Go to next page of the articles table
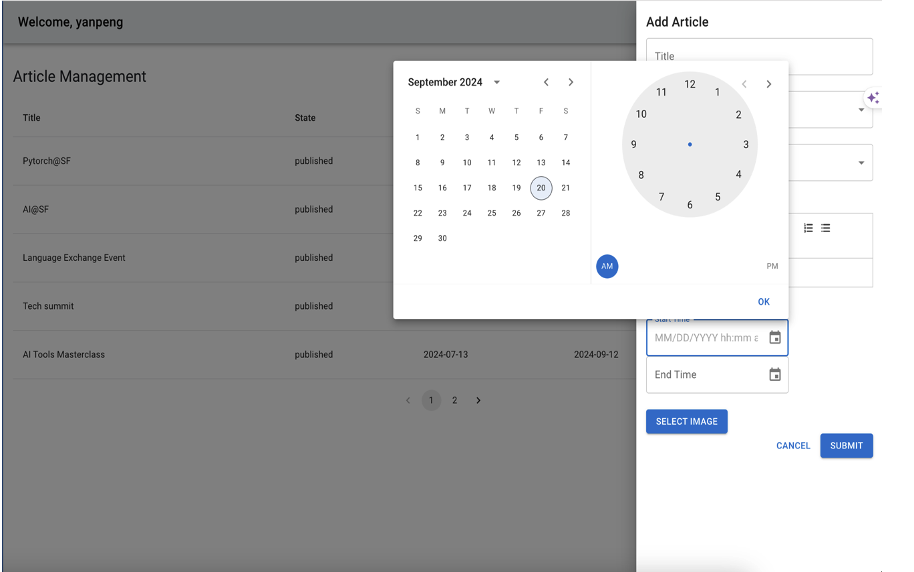Screen dimensions: 914x572 [x=478, y=400]
